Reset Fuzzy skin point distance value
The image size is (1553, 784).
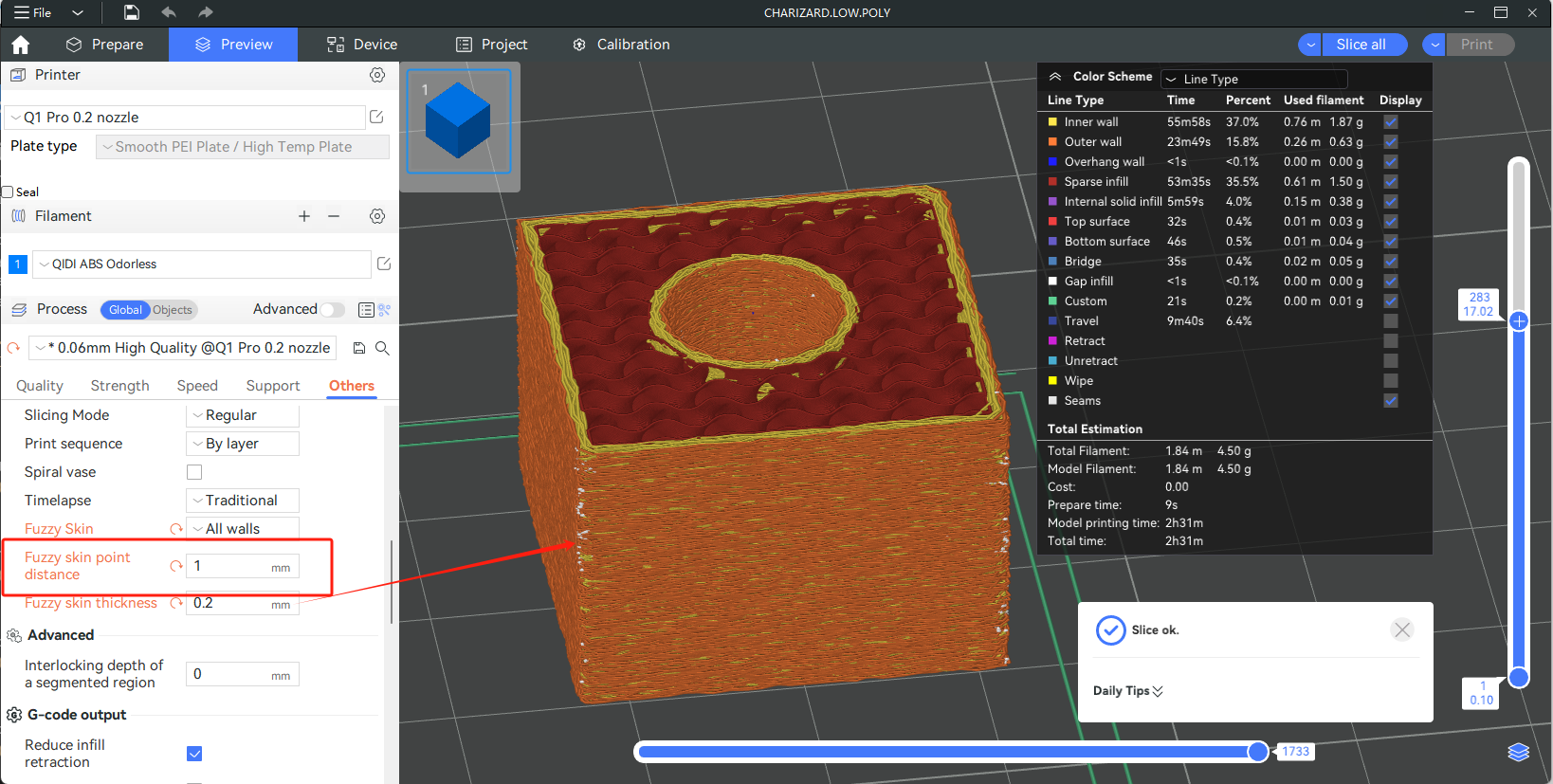click(176, 566)
